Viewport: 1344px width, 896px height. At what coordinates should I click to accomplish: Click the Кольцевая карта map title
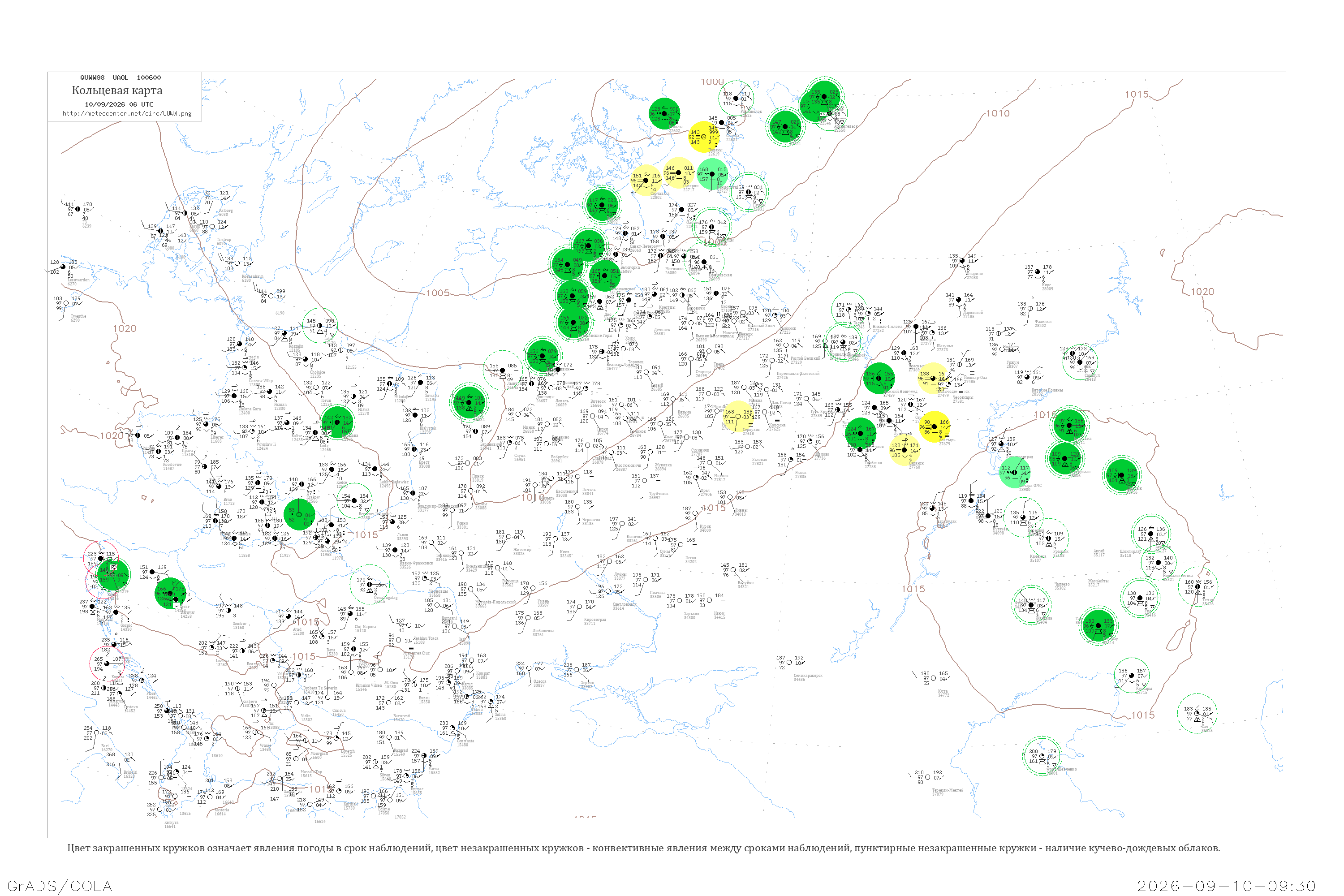[x=117, y=90]
